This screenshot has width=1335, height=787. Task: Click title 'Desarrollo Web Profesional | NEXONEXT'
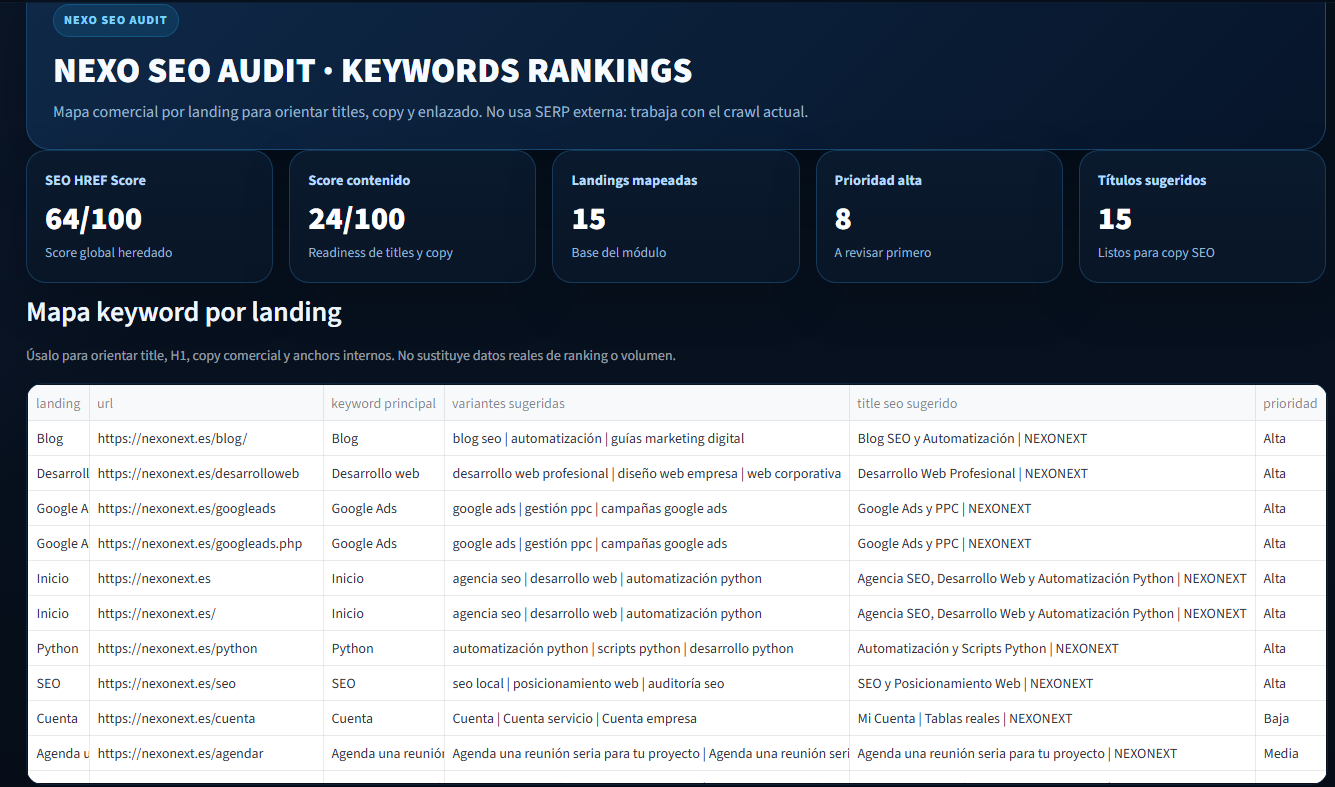point(1053,473)
